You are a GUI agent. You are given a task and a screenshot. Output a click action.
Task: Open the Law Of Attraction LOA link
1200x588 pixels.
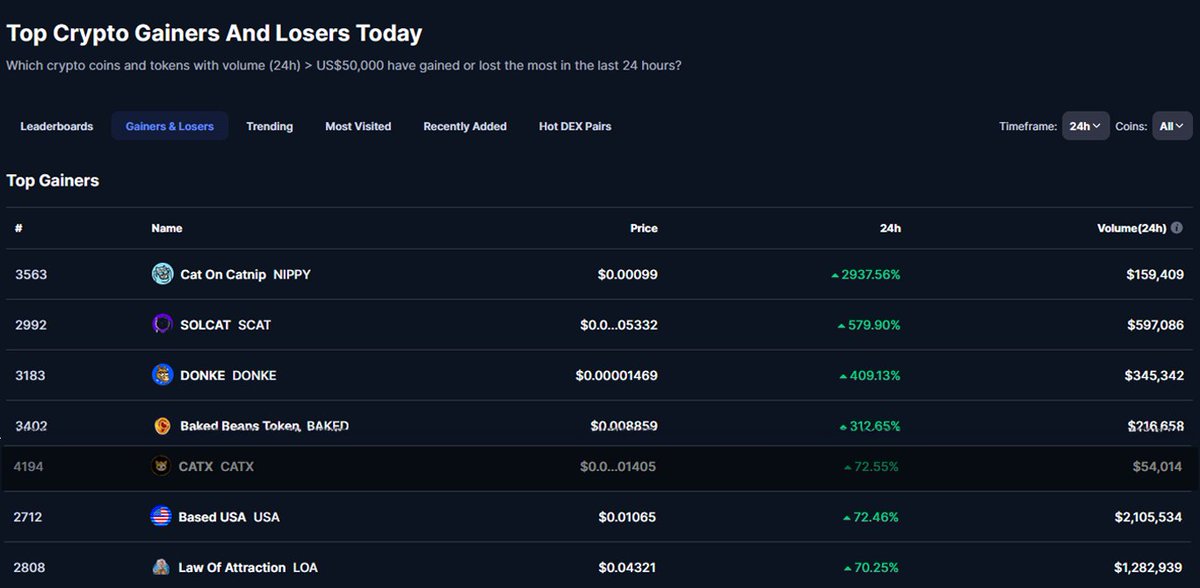pyautogui.click(x=248, y=567)
